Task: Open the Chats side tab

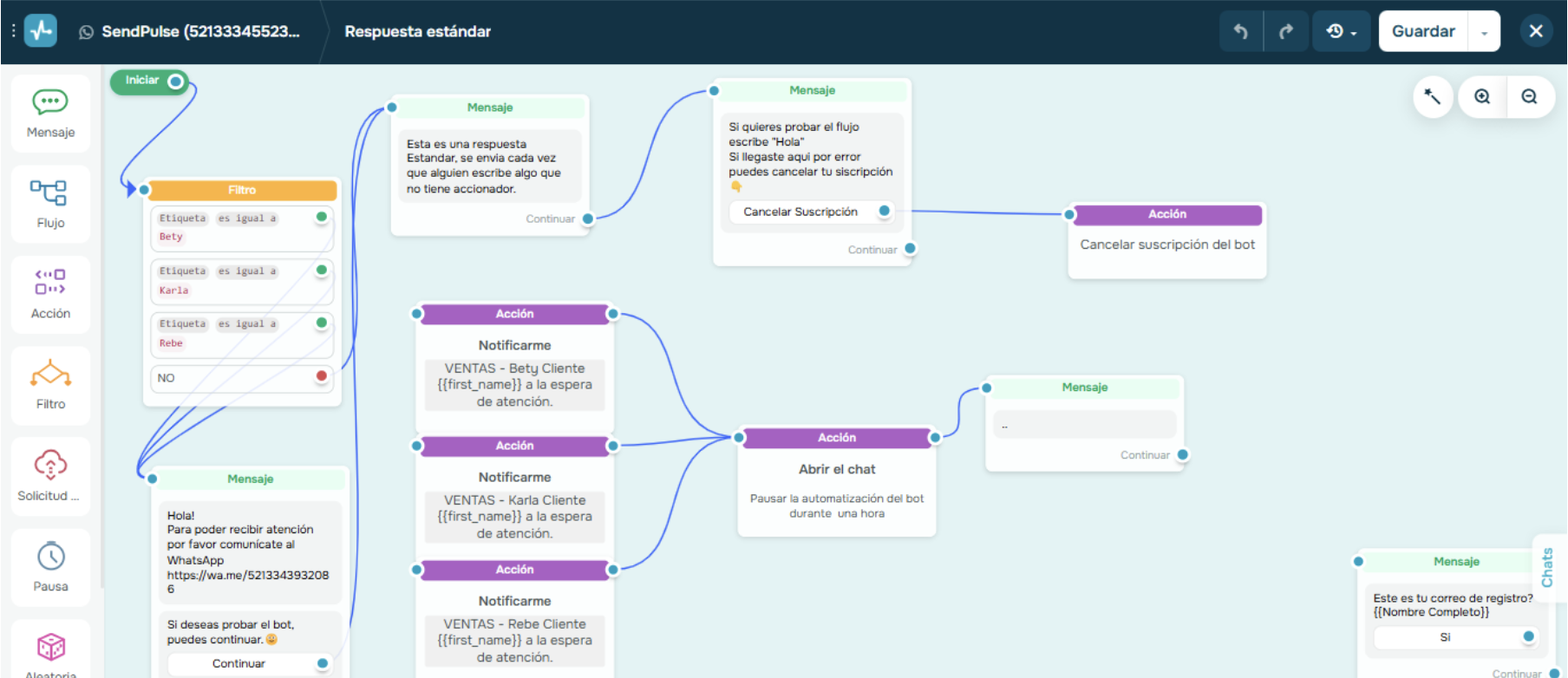Action: pyautogui.click(x=1547, y=568)
